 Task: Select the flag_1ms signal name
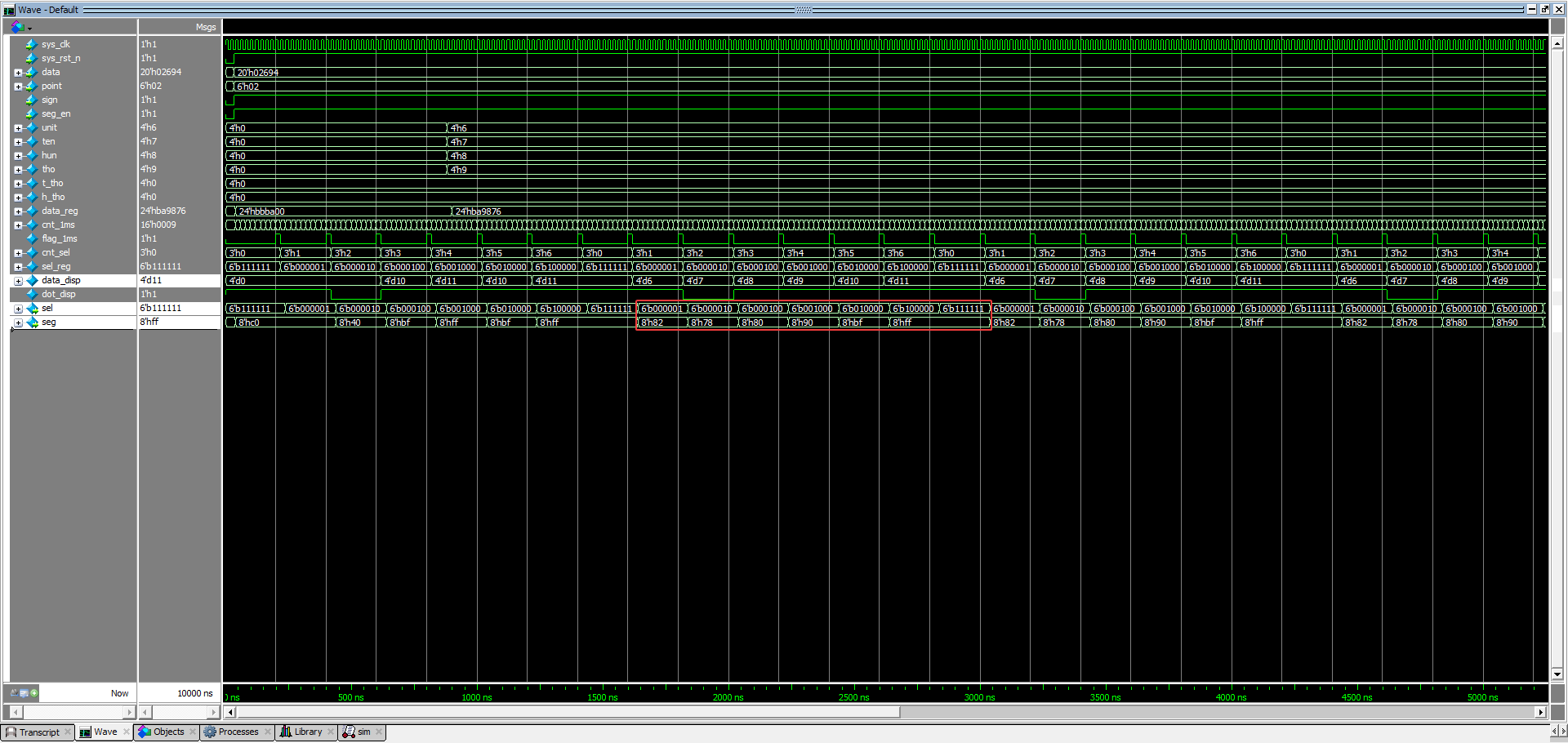tap(60, 238)
